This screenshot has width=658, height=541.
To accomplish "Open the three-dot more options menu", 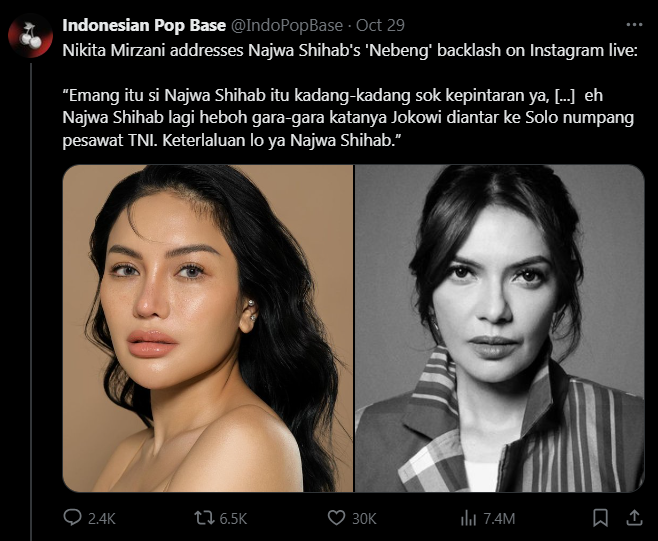I will point(634,25).
